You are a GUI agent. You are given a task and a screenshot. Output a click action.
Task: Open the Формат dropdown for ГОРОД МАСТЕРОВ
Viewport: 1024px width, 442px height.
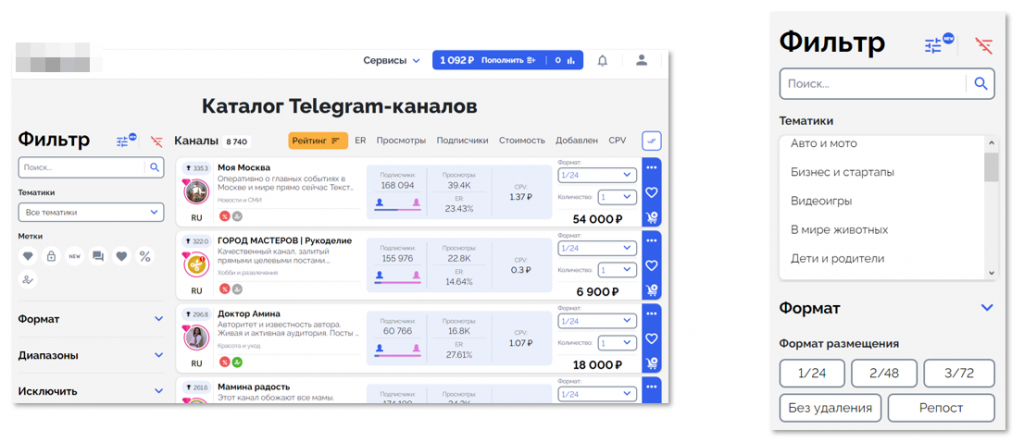597,248
